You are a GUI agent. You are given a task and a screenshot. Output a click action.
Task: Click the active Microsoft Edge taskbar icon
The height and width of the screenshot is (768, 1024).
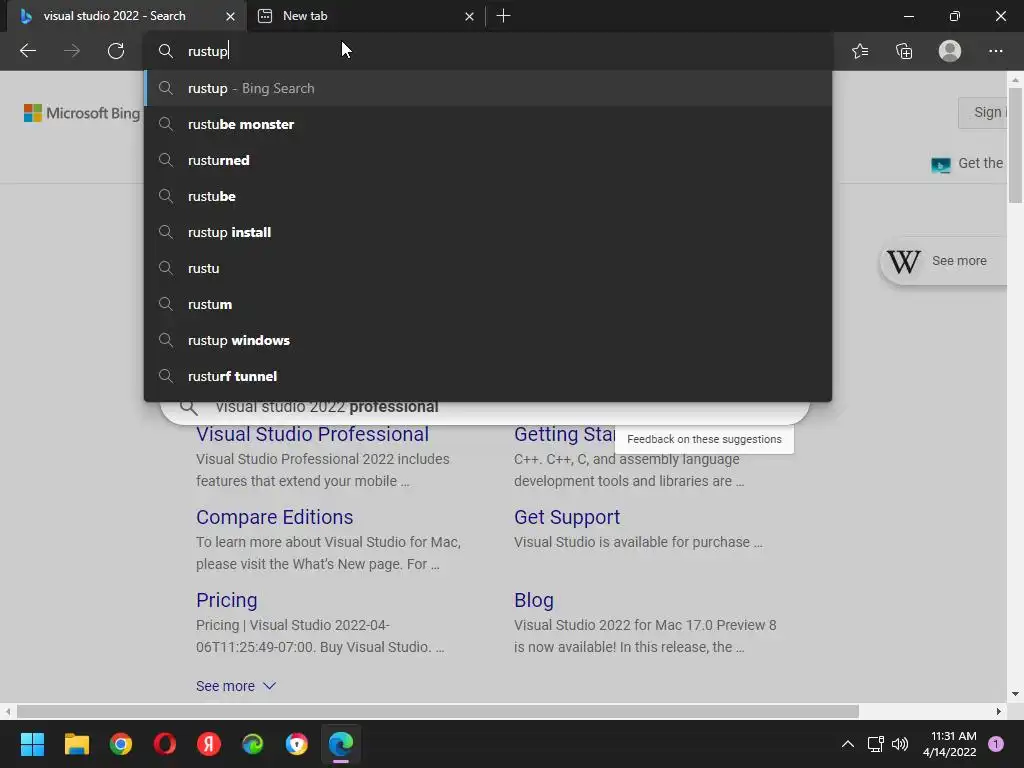341,744
